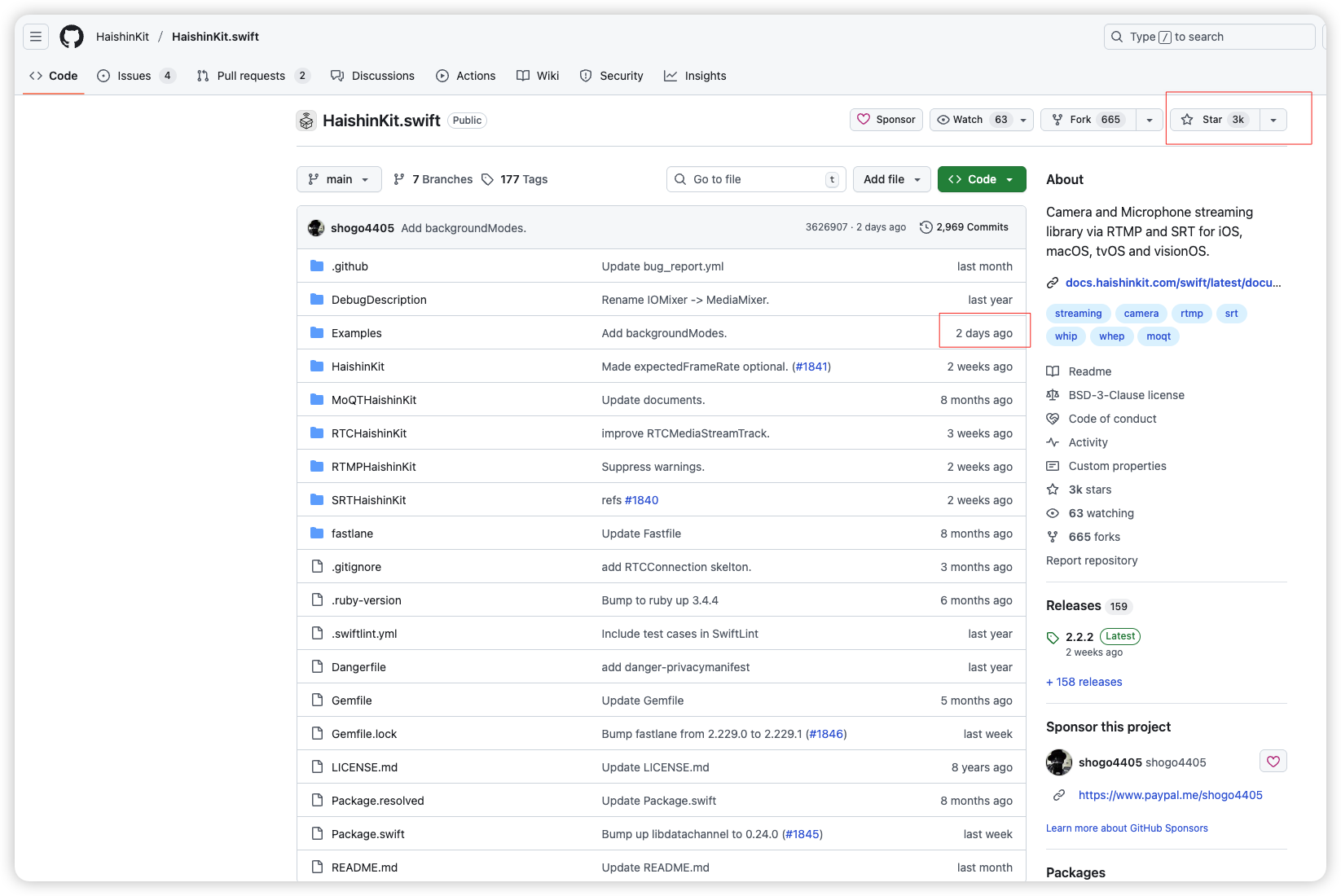Click the Custom properties note icon
This screenshot has height=896, width=1341.
1053,466
